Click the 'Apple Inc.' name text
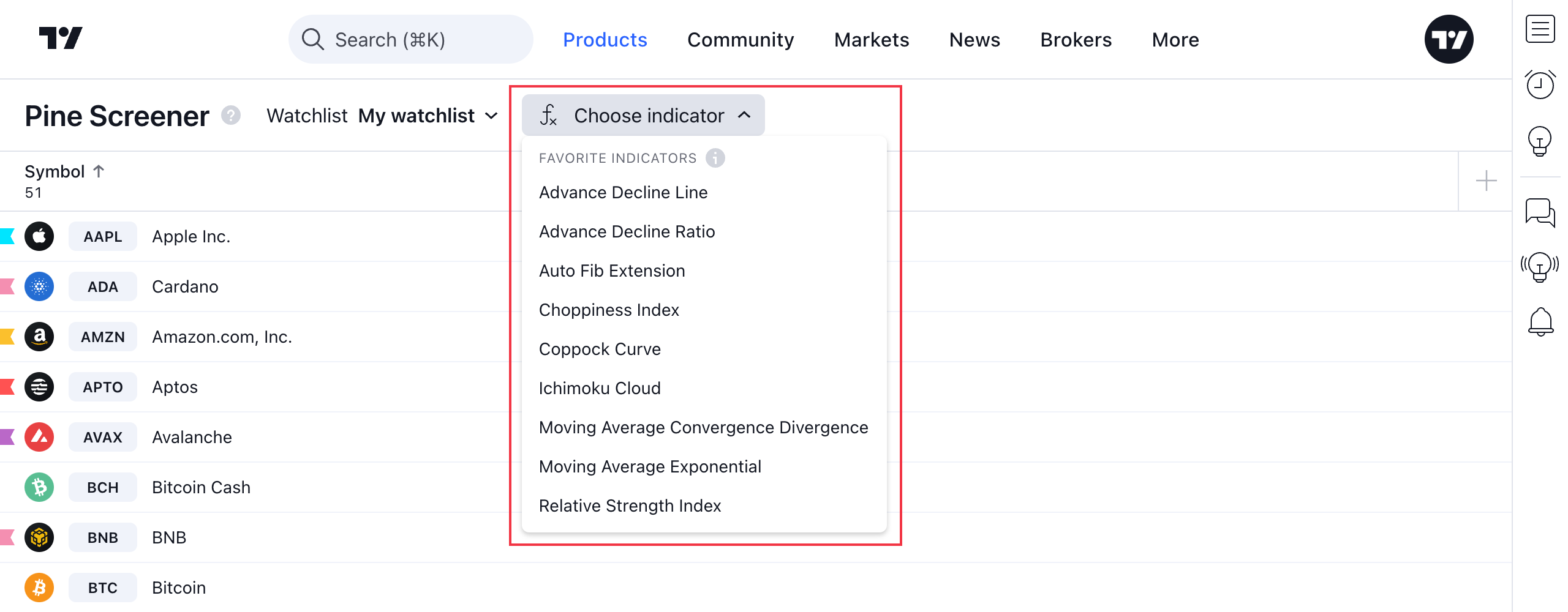This screenshot has height=612, width=1568. 191,236
